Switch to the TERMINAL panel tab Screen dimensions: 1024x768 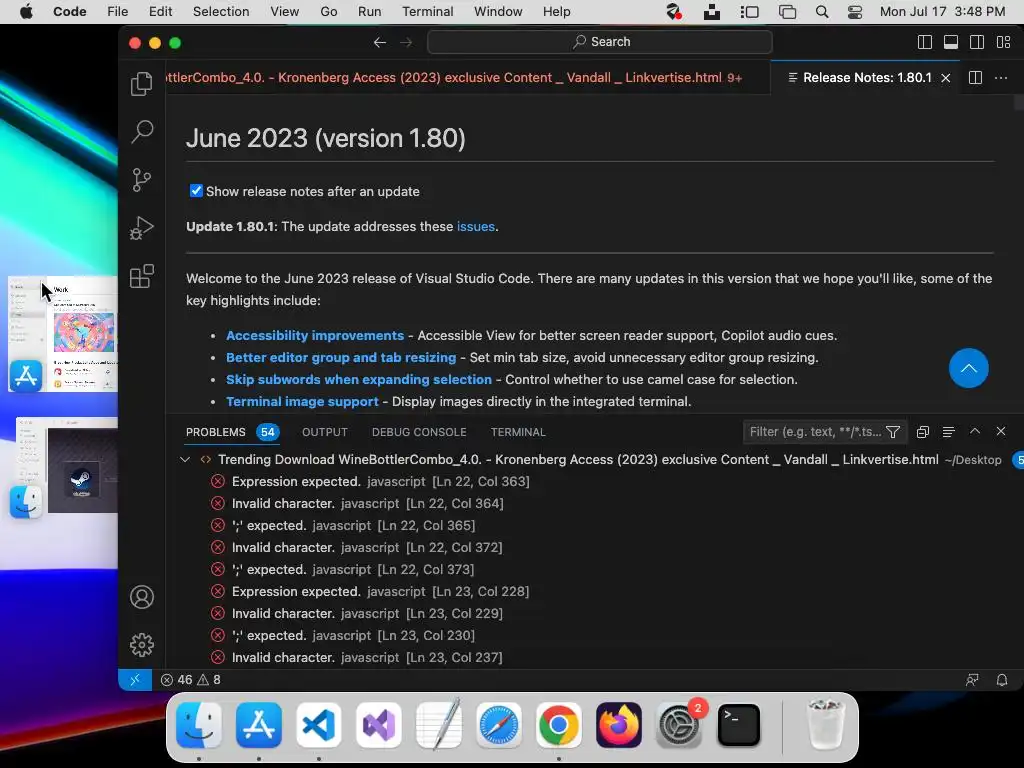tap(518, 432)
